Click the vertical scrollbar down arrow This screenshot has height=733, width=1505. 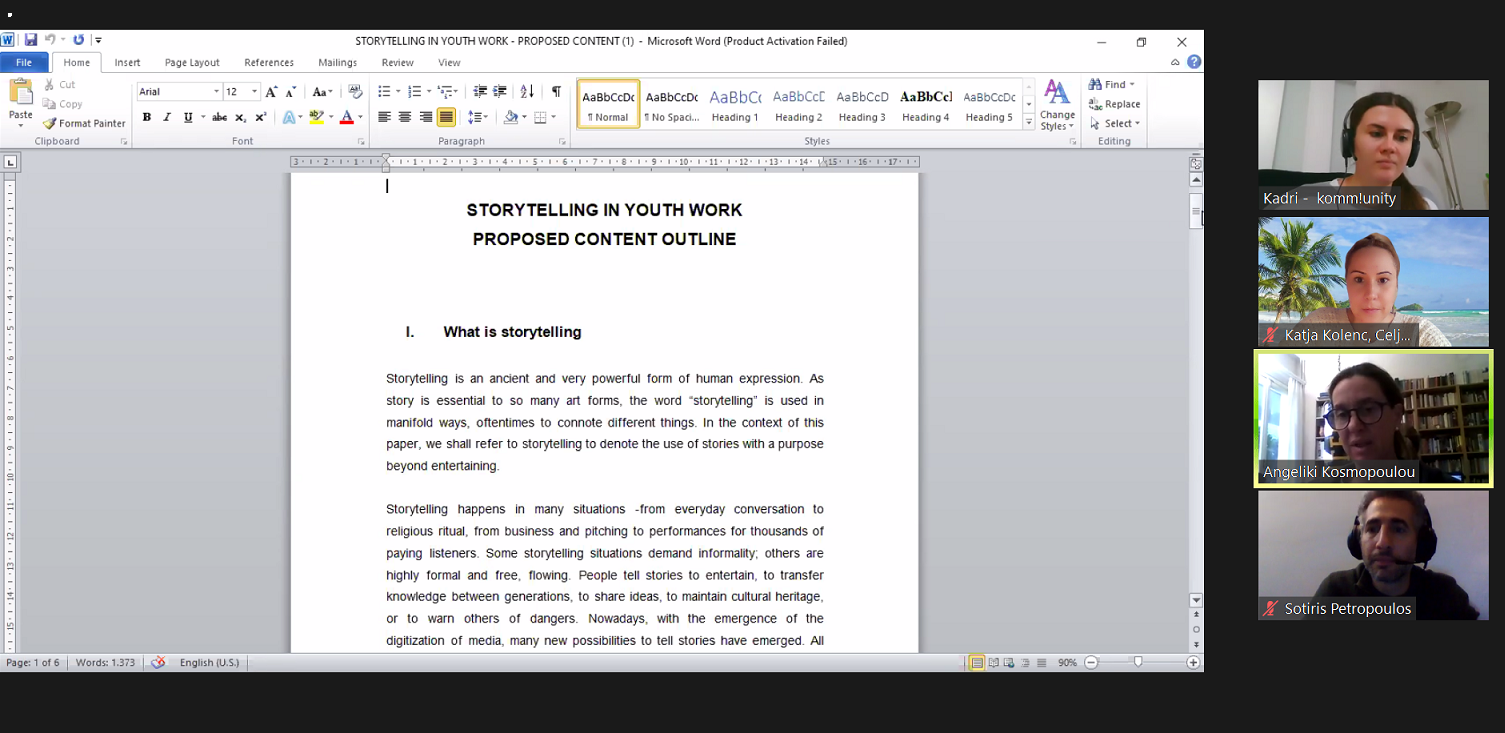tap(1196, 600)
